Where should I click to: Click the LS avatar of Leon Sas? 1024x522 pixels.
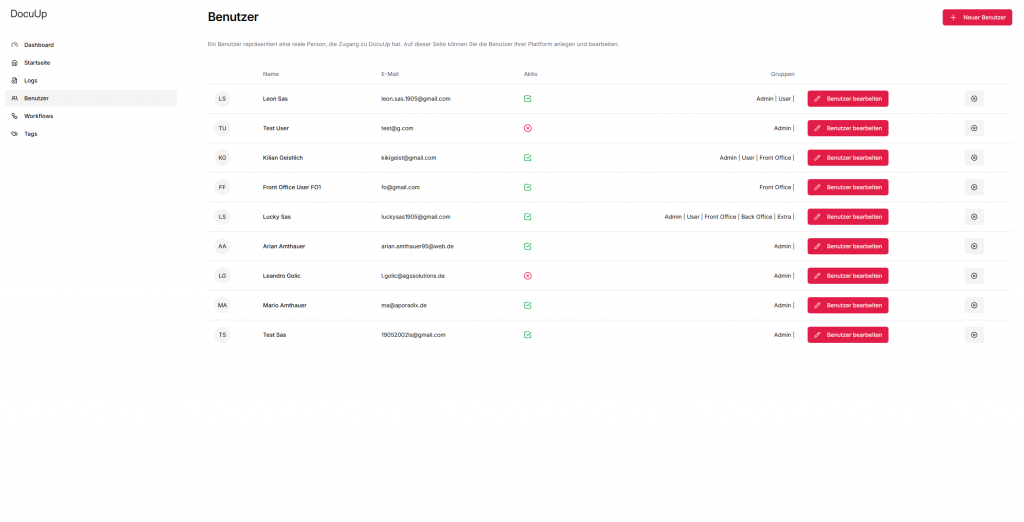pos(222,99)
